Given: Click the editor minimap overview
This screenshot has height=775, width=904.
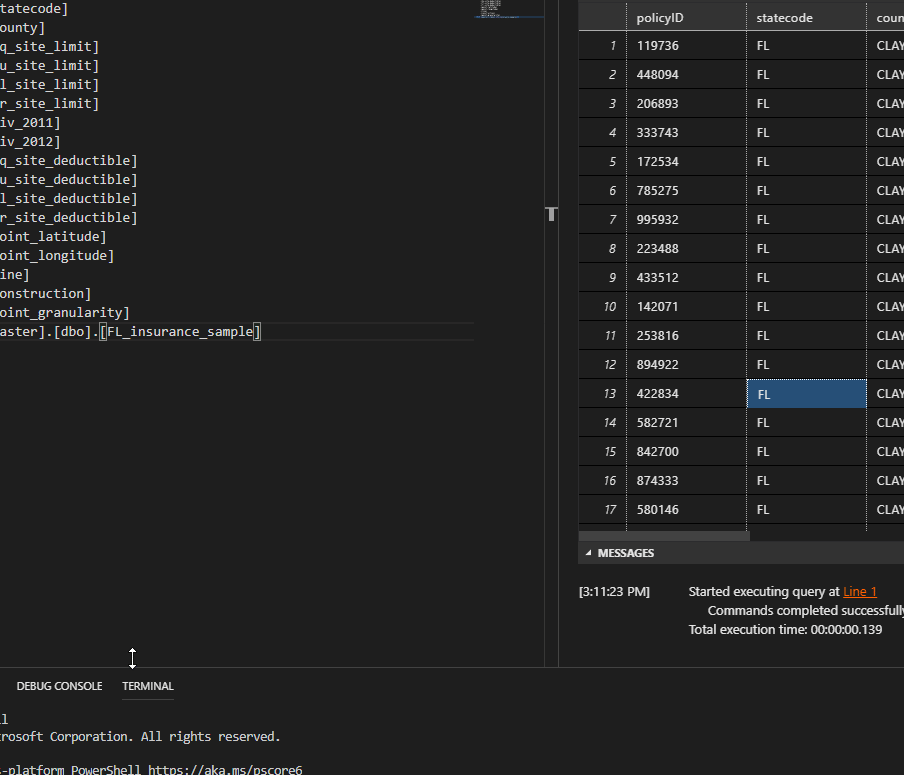Looking at the screenshot, I should (509, 9).
